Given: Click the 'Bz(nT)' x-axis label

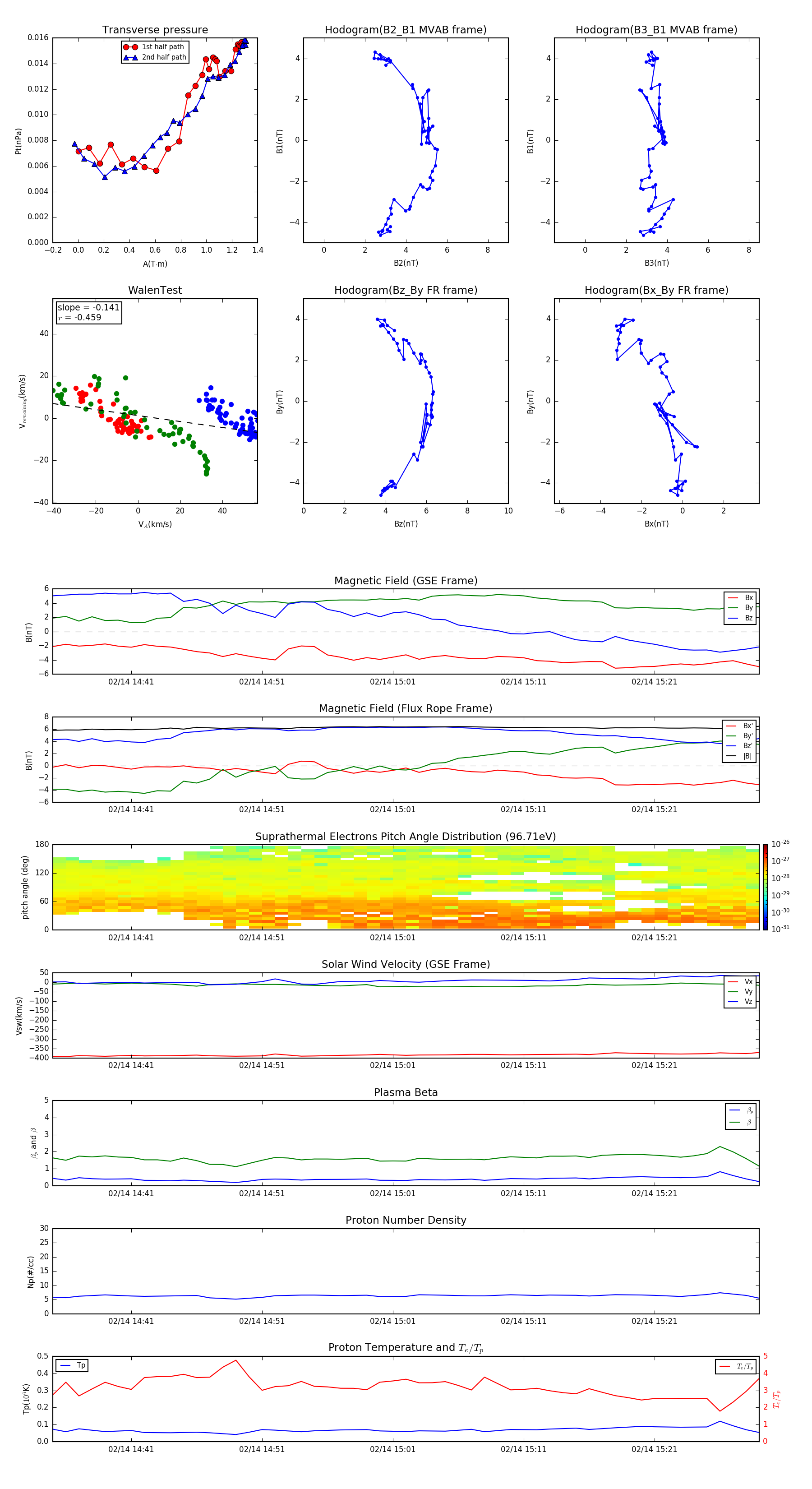Looking at the screenshot, I should [x=406, y=524].
